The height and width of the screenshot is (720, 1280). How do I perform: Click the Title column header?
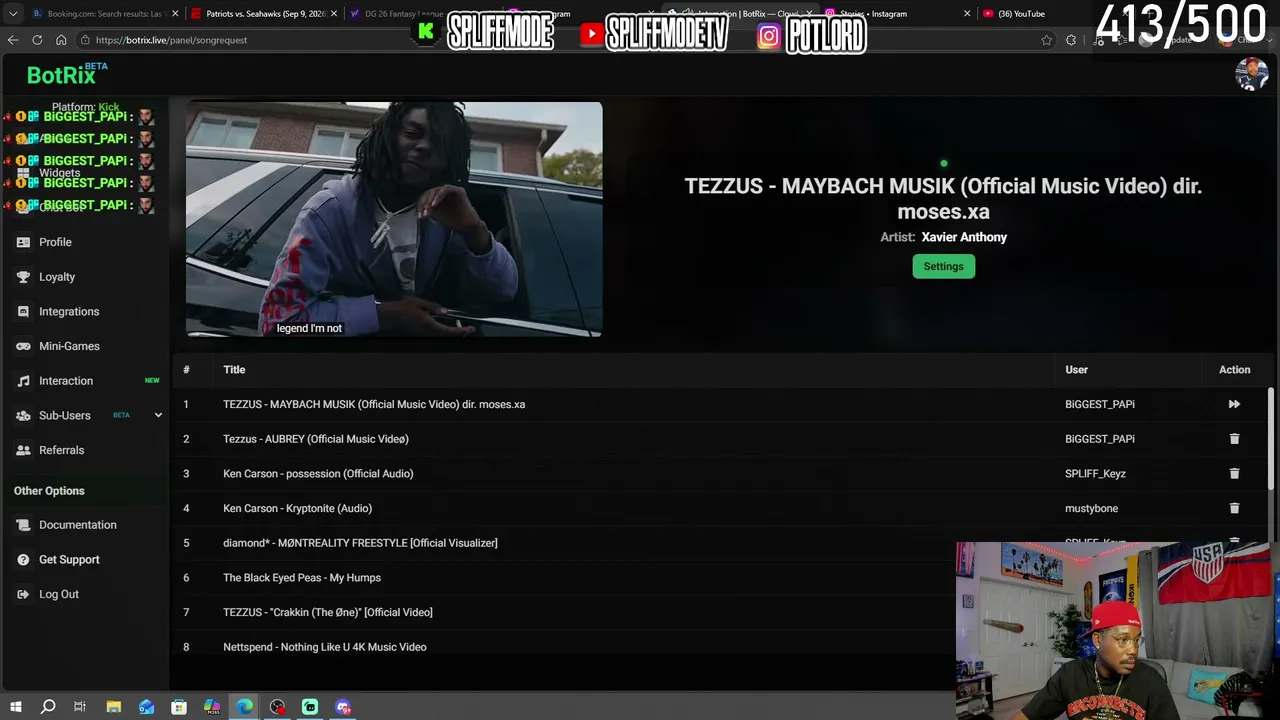(x=234, y=370)
